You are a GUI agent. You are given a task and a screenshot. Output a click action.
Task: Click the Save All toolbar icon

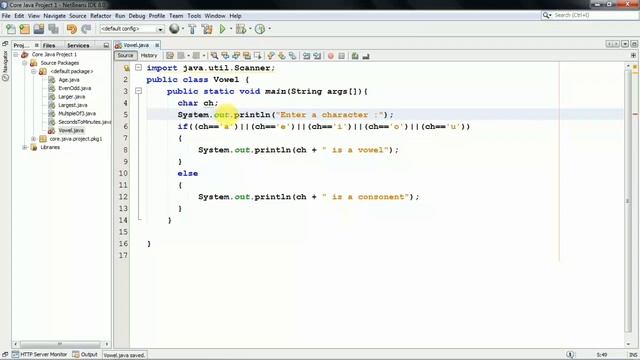tap(53, 29)
